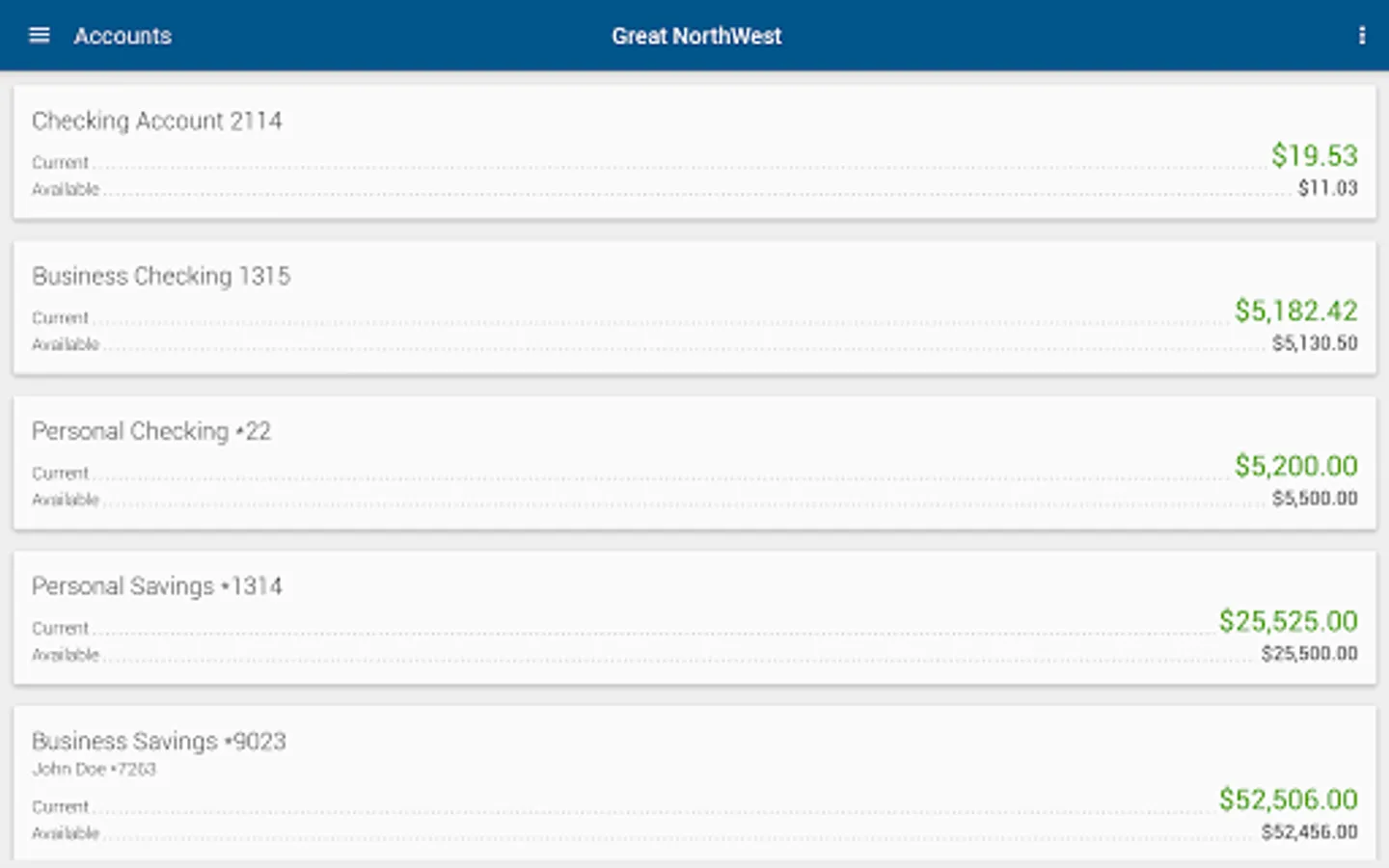Tap the Great NorthWest header title
Image resolution: width=1389 pixels, height=868 pixels.
pyautogui.click(x=695, y=36)
